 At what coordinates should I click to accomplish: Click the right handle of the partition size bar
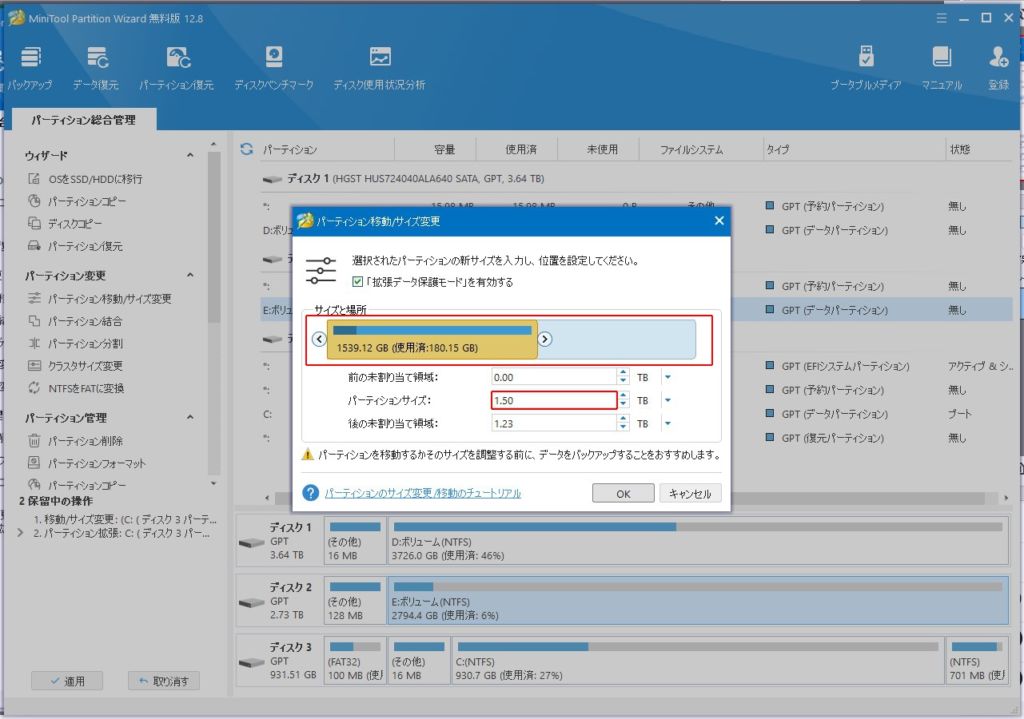[545, 339]
